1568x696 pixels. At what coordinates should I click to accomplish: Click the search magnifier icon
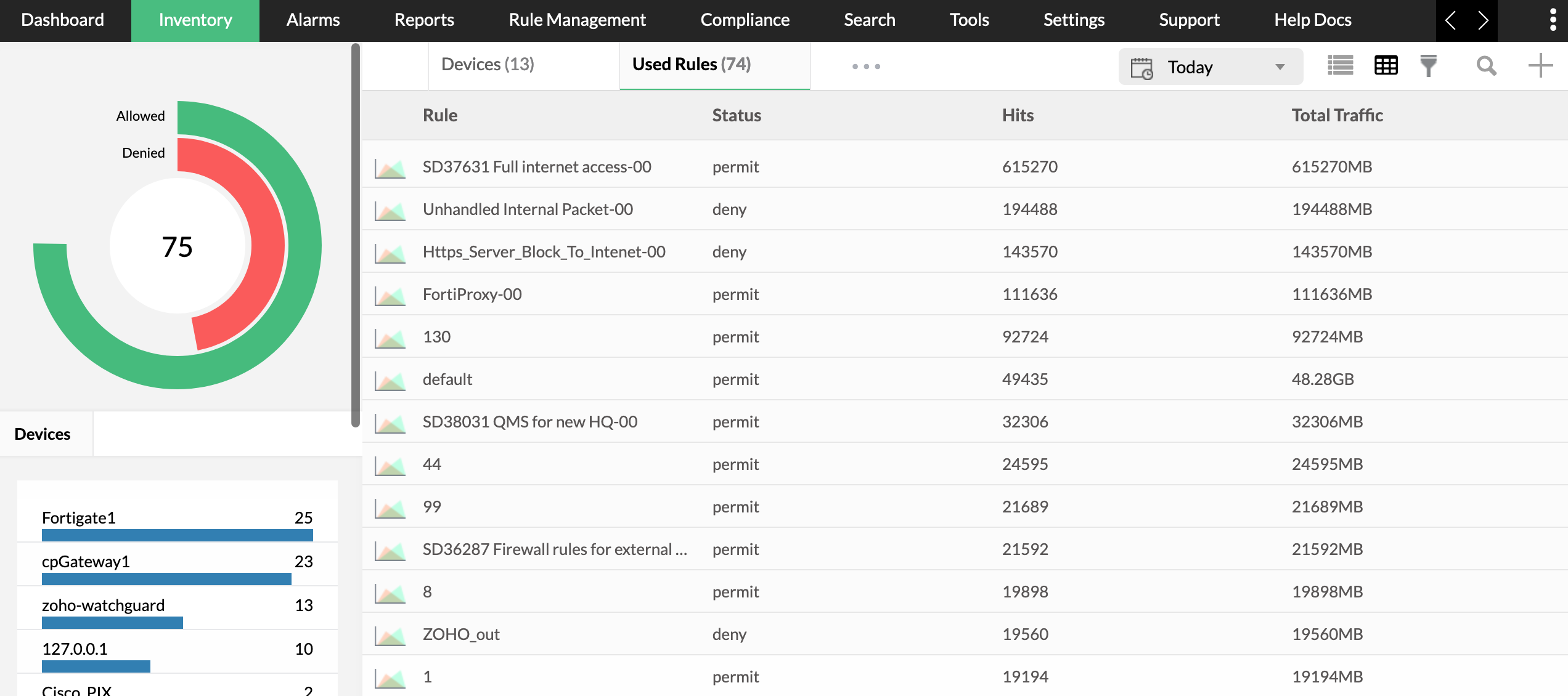pos(1486,65)
